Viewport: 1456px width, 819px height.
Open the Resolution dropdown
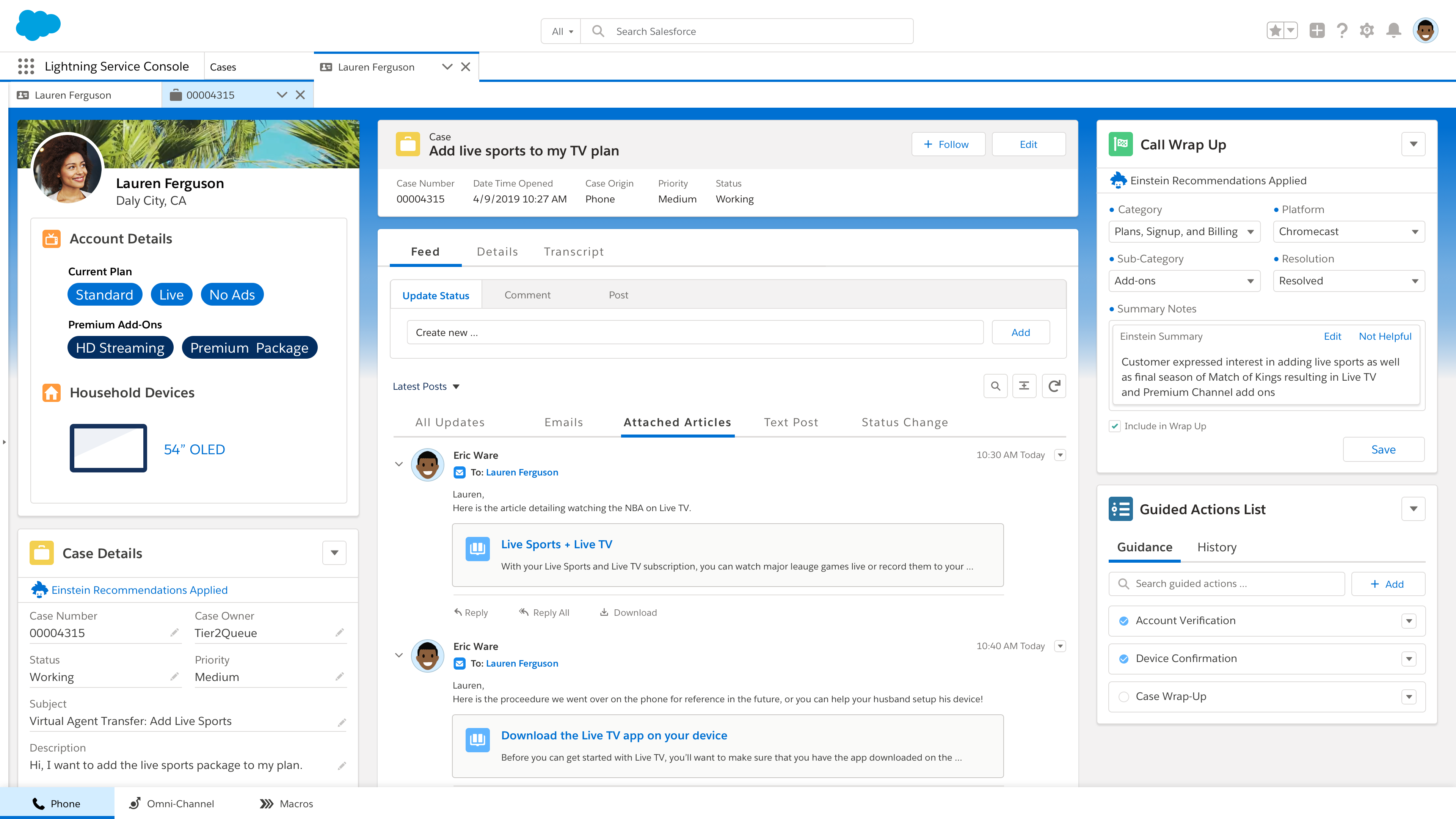[1349, 281]
